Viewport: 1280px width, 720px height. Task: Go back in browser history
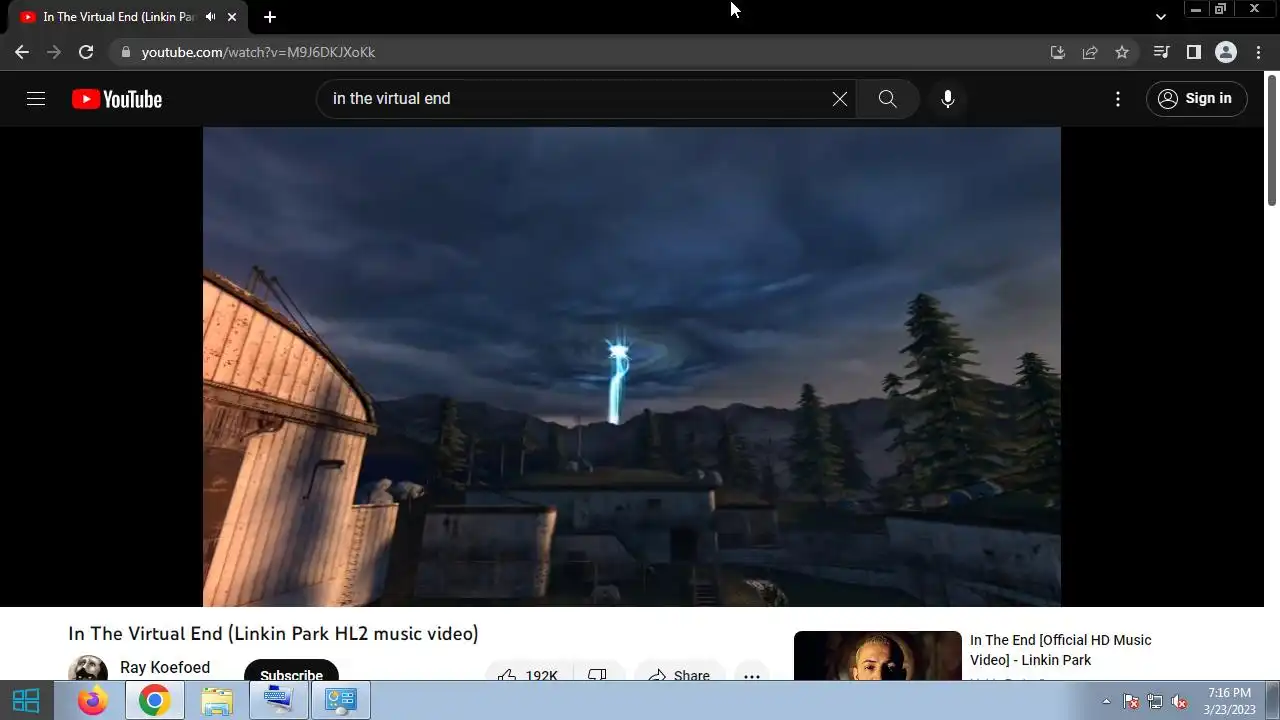(22, 52)
